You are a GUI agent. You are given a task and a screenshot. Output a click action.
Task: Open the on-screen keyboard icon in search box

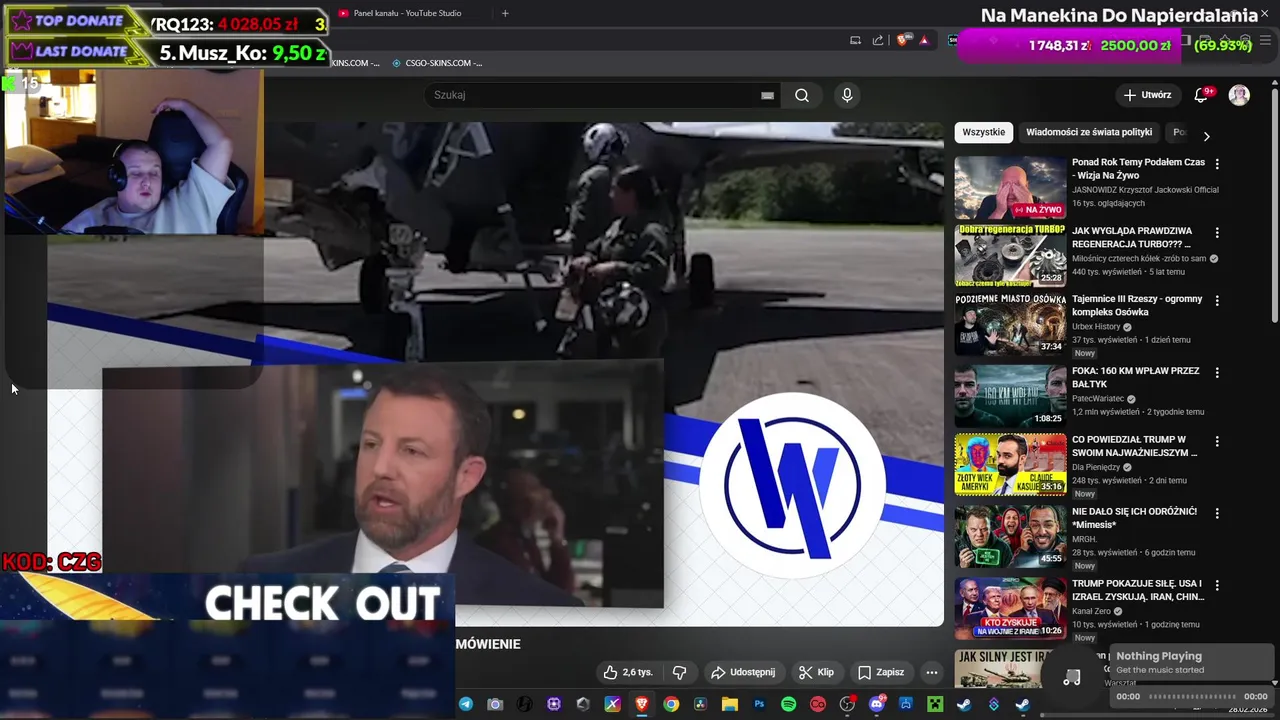(767, 95)
